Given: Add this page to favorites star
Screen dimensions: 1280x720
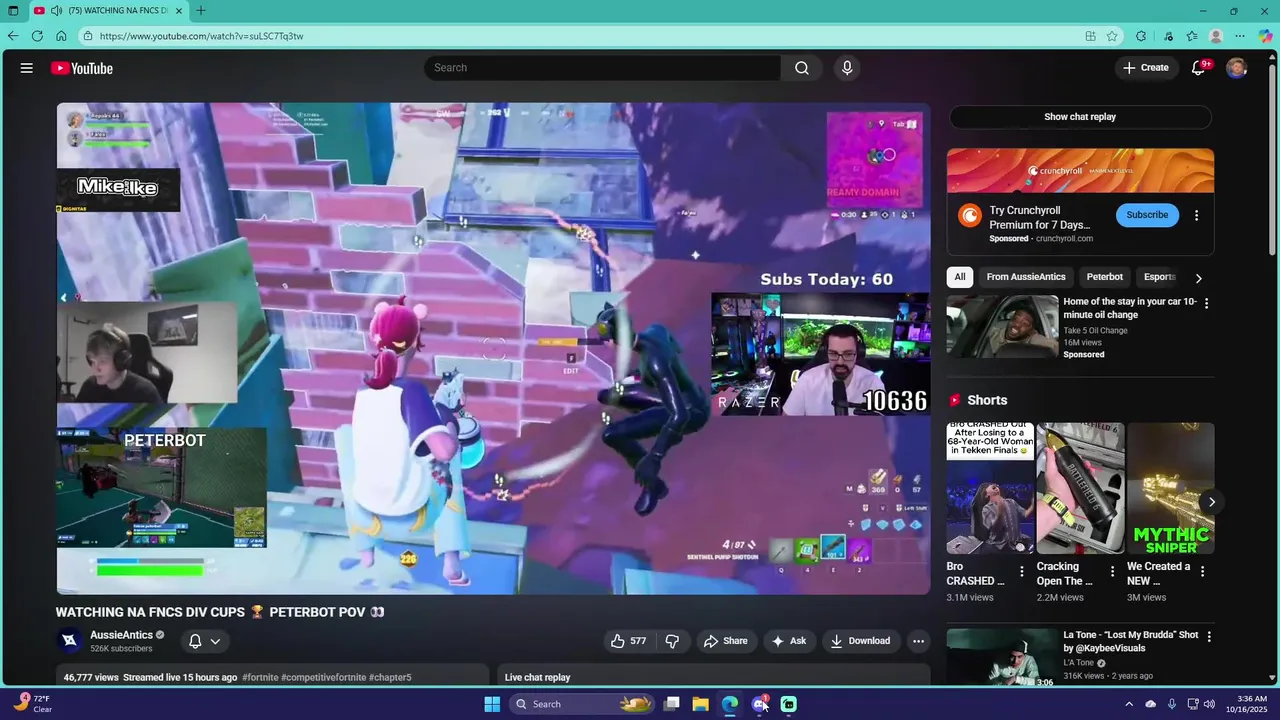Looking at the screenshot, I should point(1112,36).
